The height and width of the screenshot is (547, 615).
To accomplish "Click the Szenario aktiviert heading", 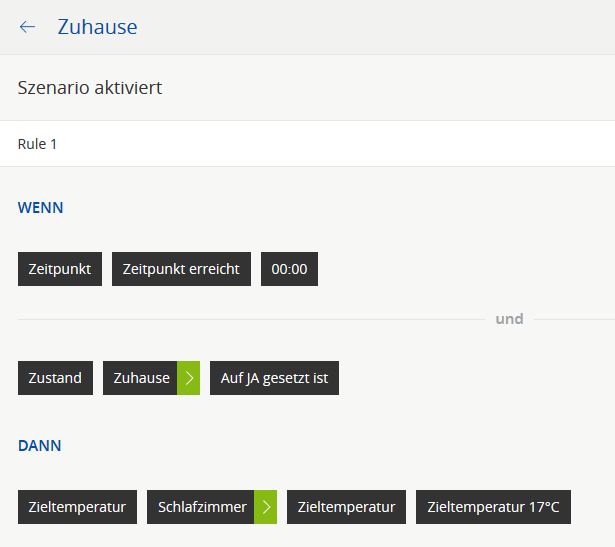I will click(x=90, y=87).
